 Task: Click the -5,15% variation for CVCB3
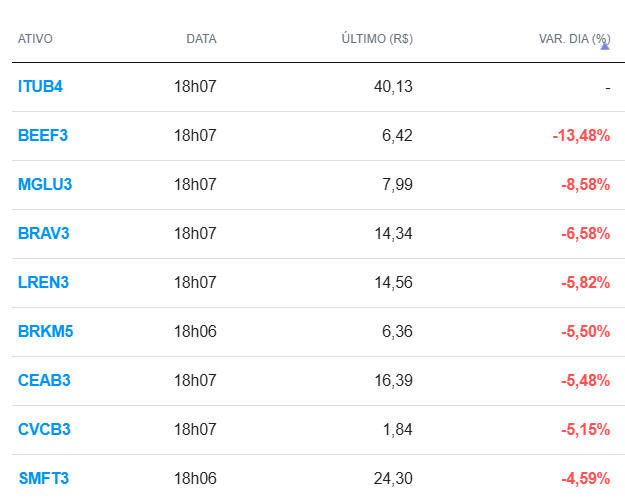click(585, 430)
